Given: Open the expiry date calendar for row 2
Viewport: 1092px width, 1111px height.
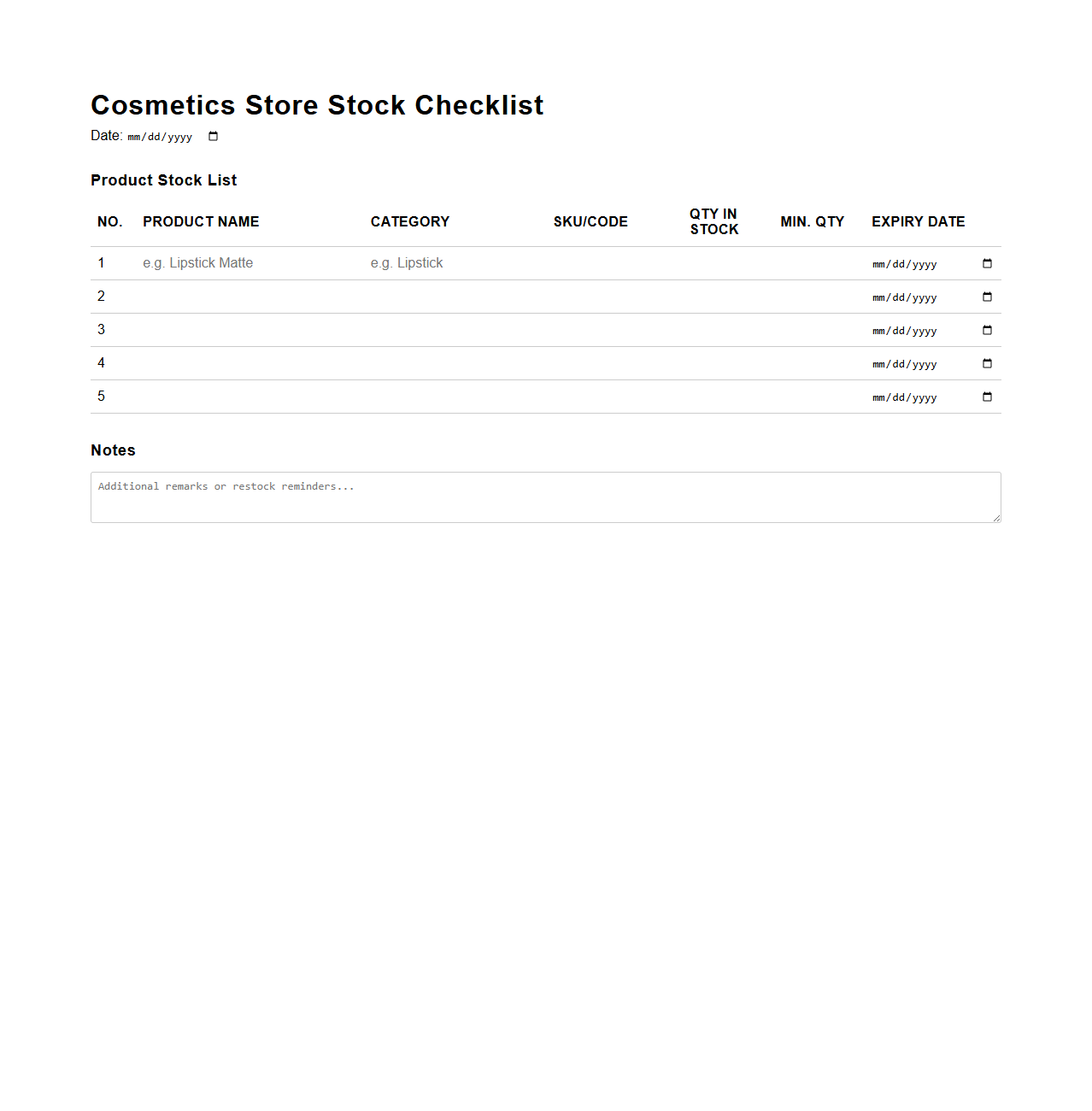Looking at the screenshot, I should (987, 297).
